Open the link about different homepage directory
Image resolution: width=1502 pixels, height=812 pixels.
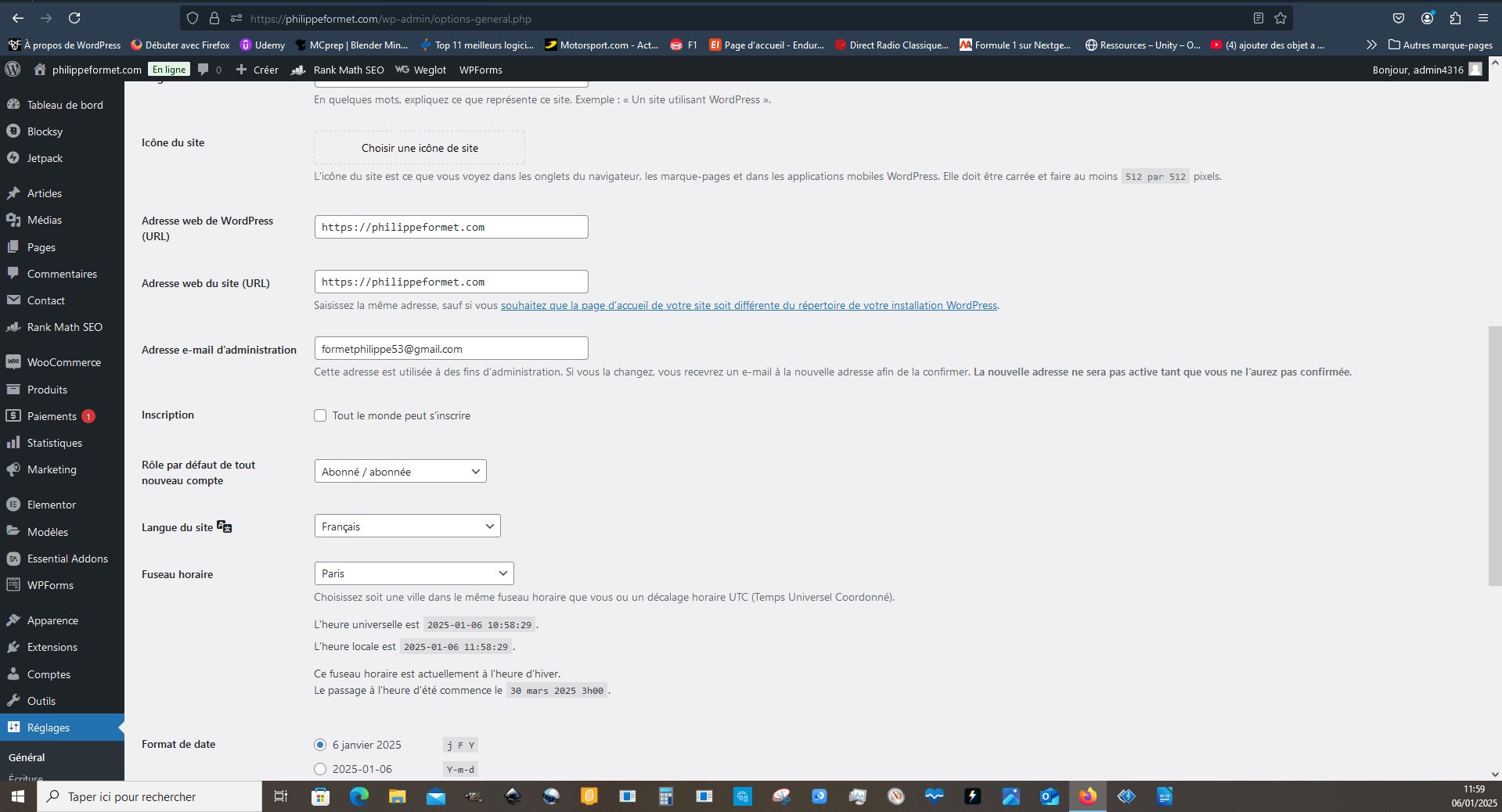coord(748,306)
